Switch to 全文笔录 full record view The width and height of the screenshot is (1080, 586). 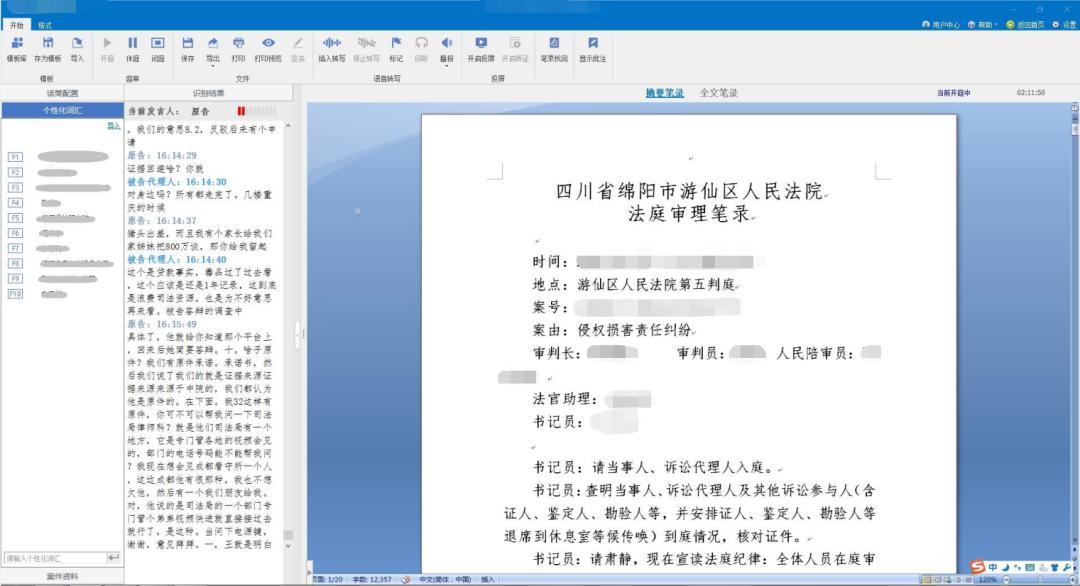coord(718,93)
